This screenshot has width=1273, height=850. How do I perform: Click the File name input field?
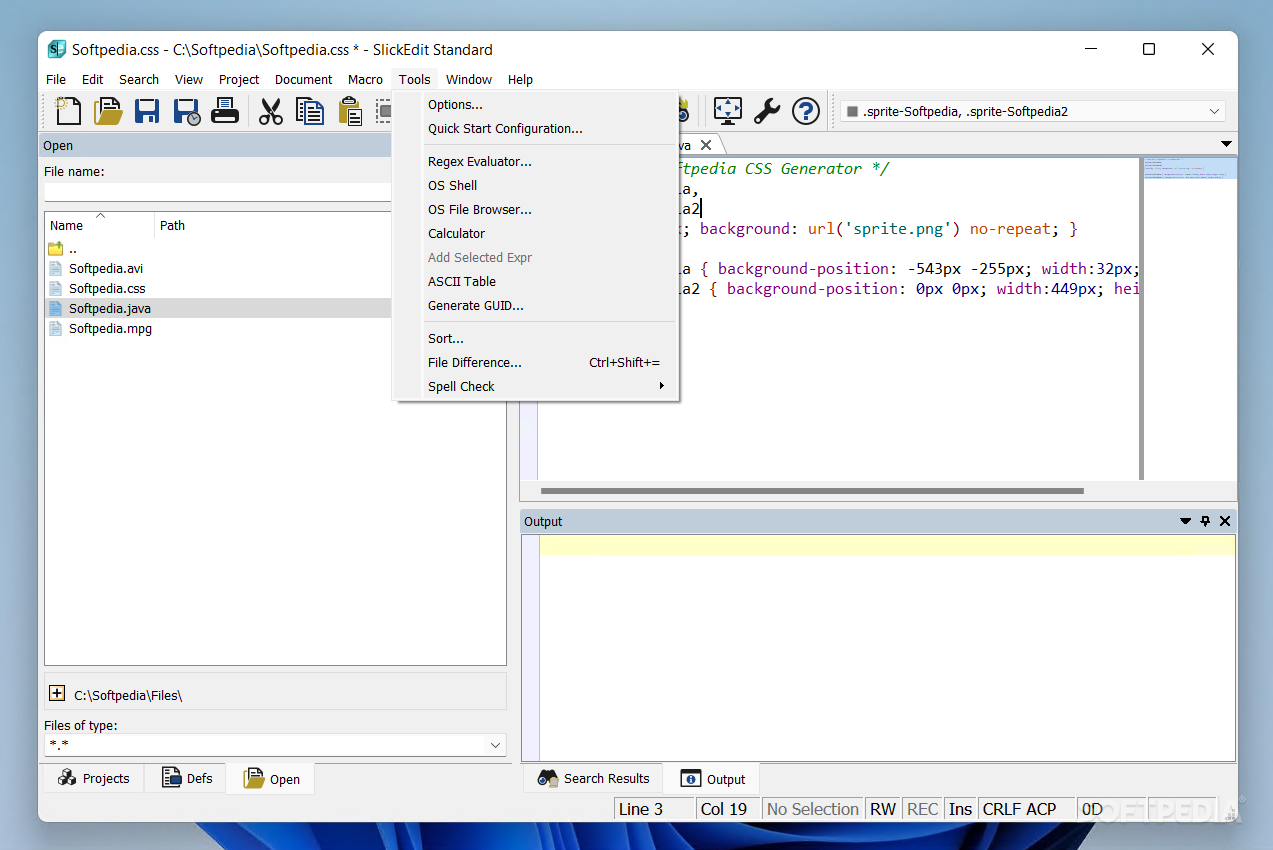pyautogui.click(x=218, y=192)
